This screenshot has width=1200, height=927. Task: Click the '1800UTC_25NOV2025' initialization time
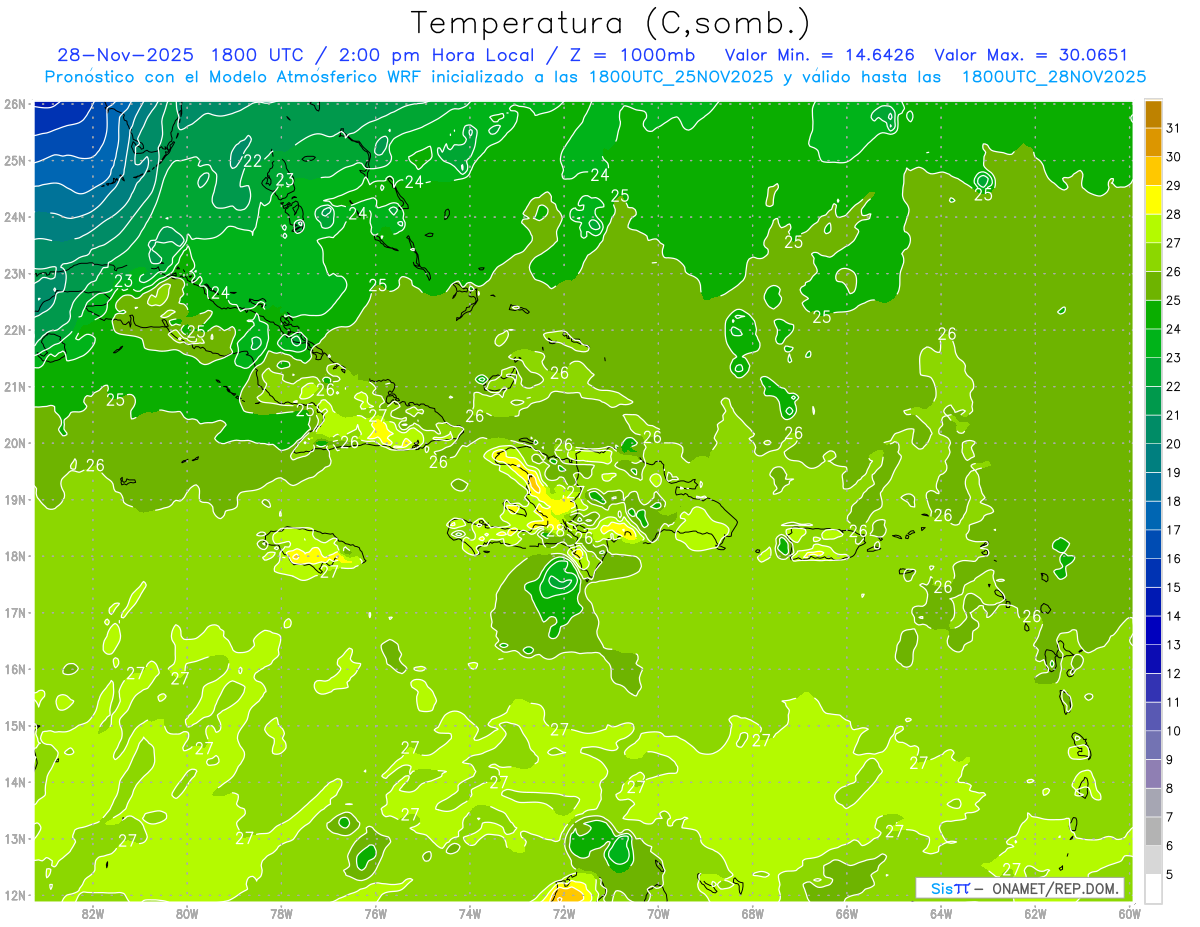click(681, 77)
